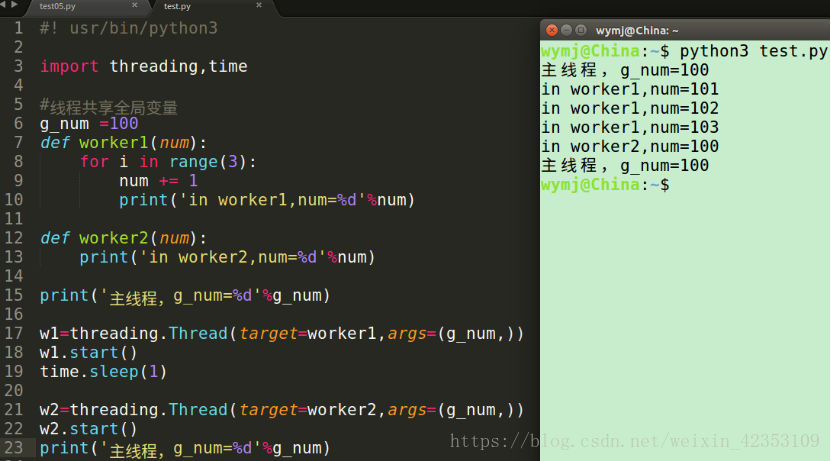Screen dimensions: 831x461
Task: Click 'threading,time' on line 3
Action: point(179,66)
